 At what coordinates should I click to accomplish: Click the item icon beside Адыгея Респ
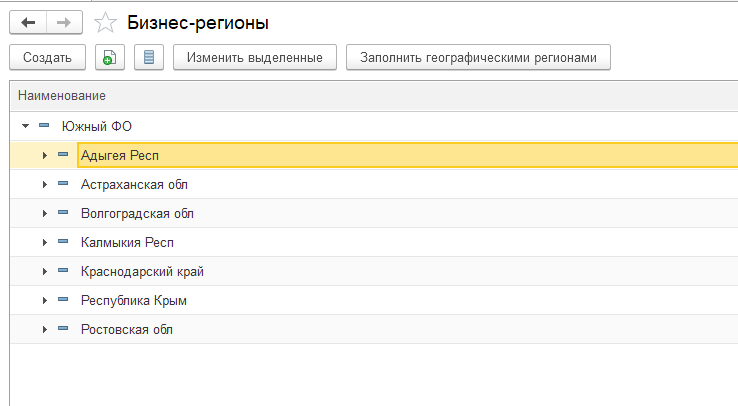(63, 154)
